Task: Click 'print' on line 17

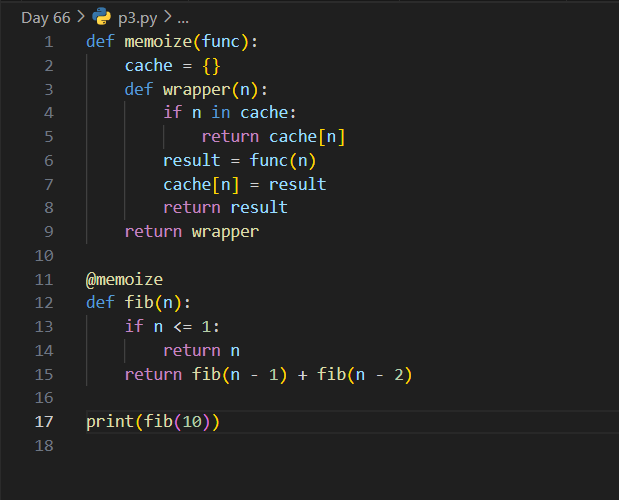Action: 110,422
